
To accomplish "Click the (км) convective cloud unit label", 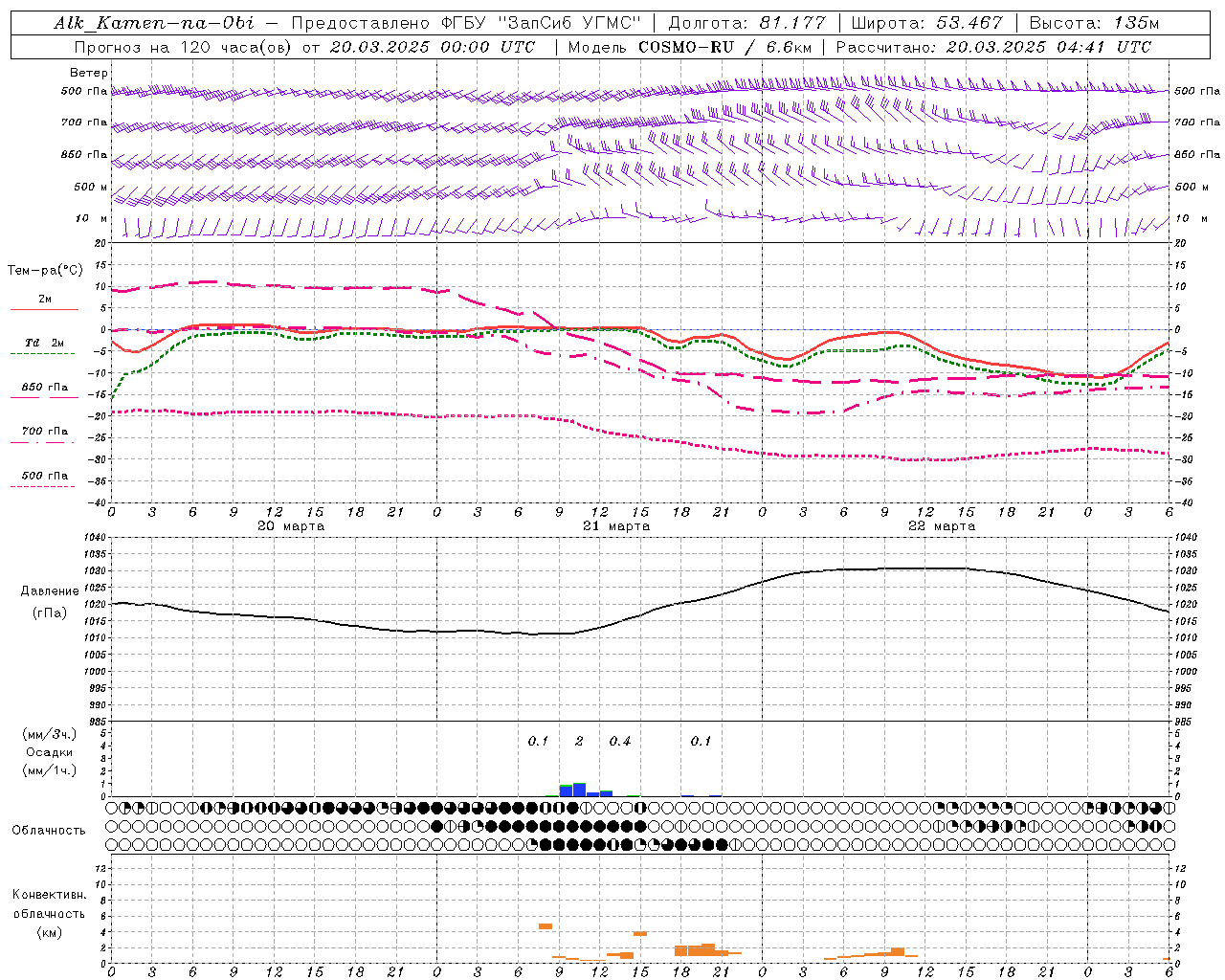I will point(50,931).
